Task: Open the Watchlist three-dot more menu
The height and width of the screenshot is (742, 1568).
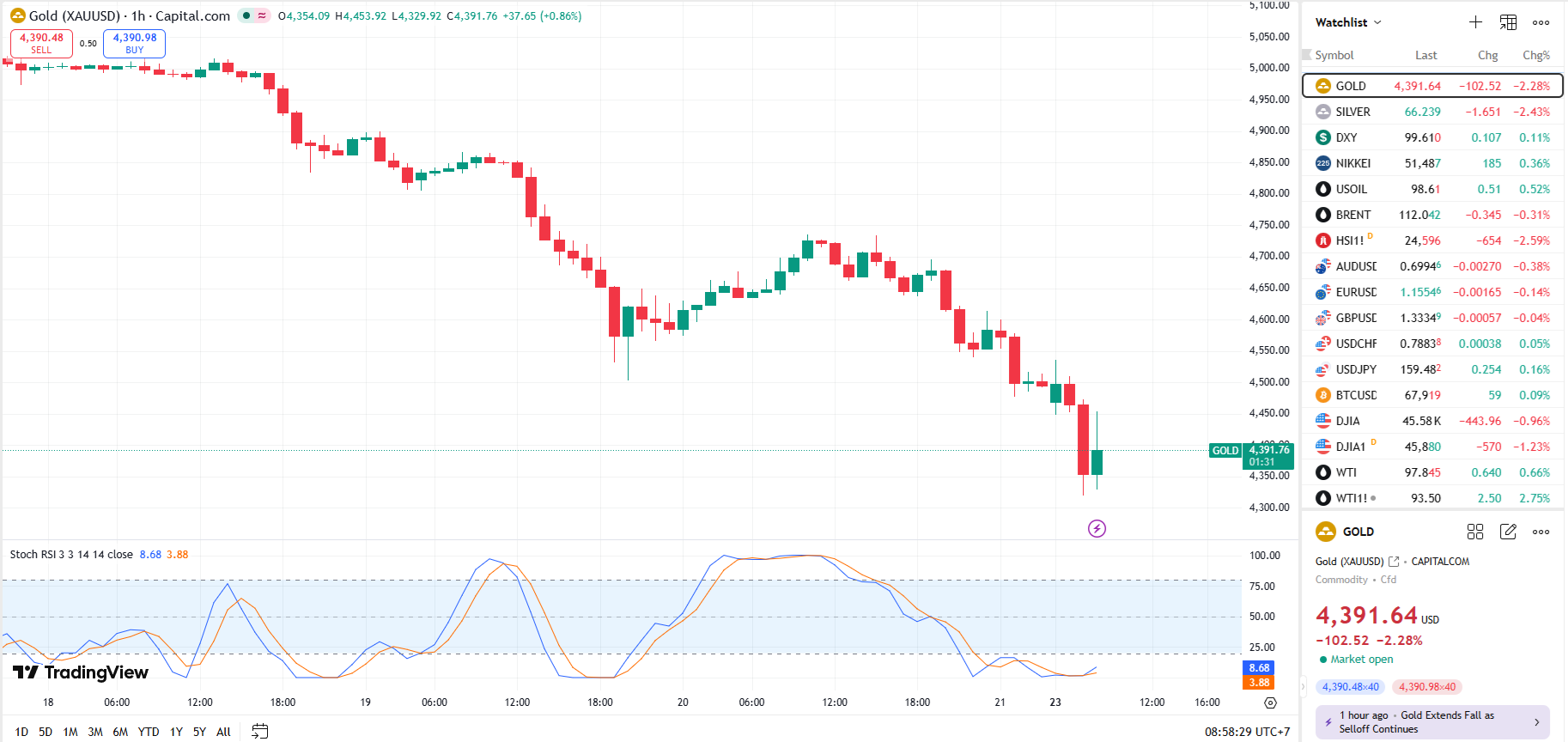Action: coord(1541,22)
